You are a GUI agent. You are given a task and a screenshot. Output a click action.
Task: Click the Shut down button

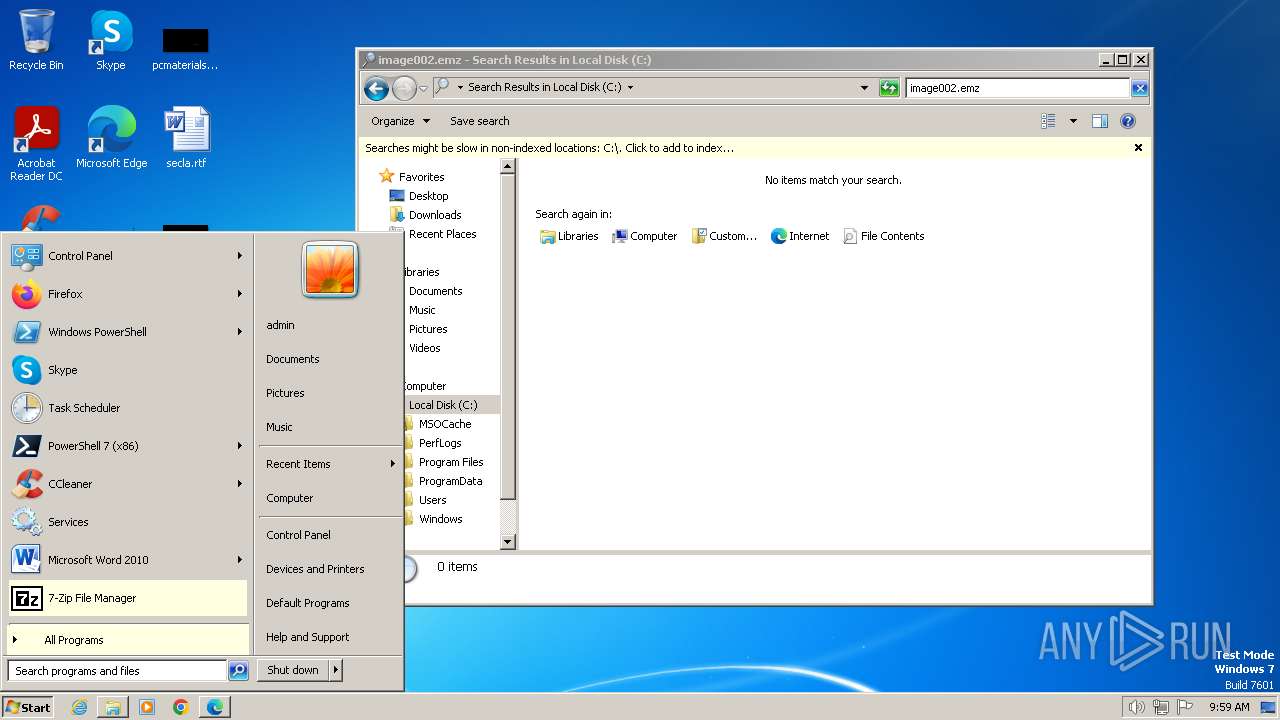point(293,670)
